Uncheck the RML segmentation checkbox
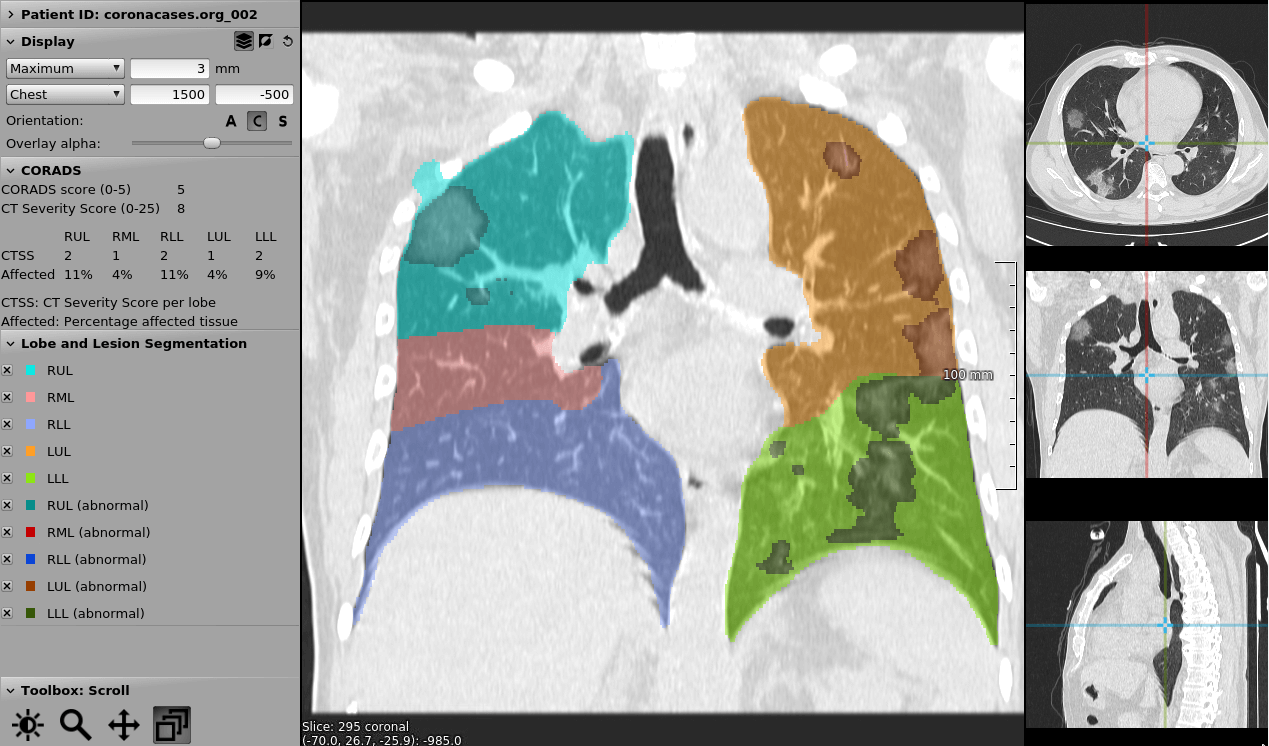Viewport: 1269px width, 746px height. point(7,397)
